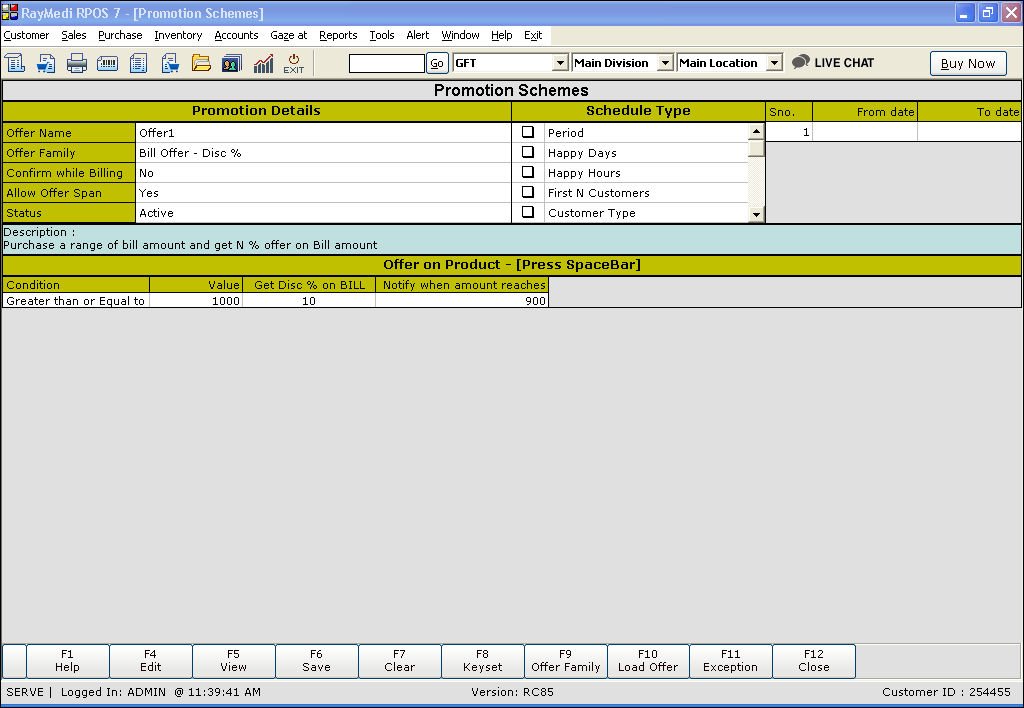Click the F8 Keyset button

[x=482, y=661]
